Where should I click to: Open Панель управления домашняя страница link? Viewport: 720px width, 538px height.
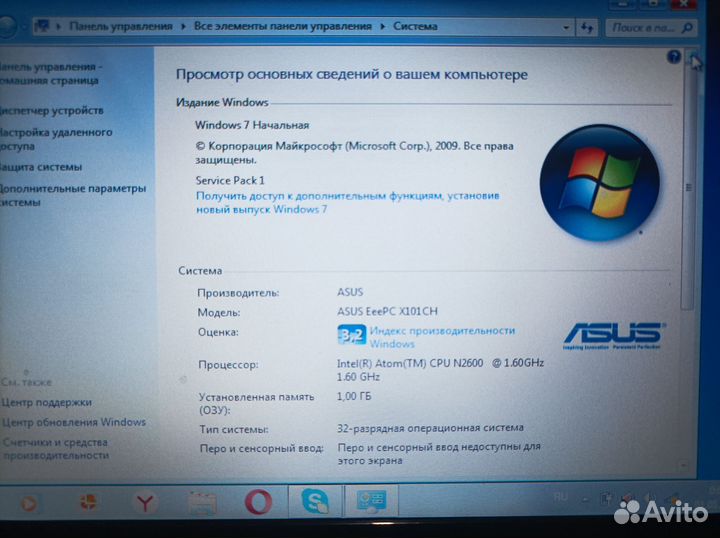(50, 73)
